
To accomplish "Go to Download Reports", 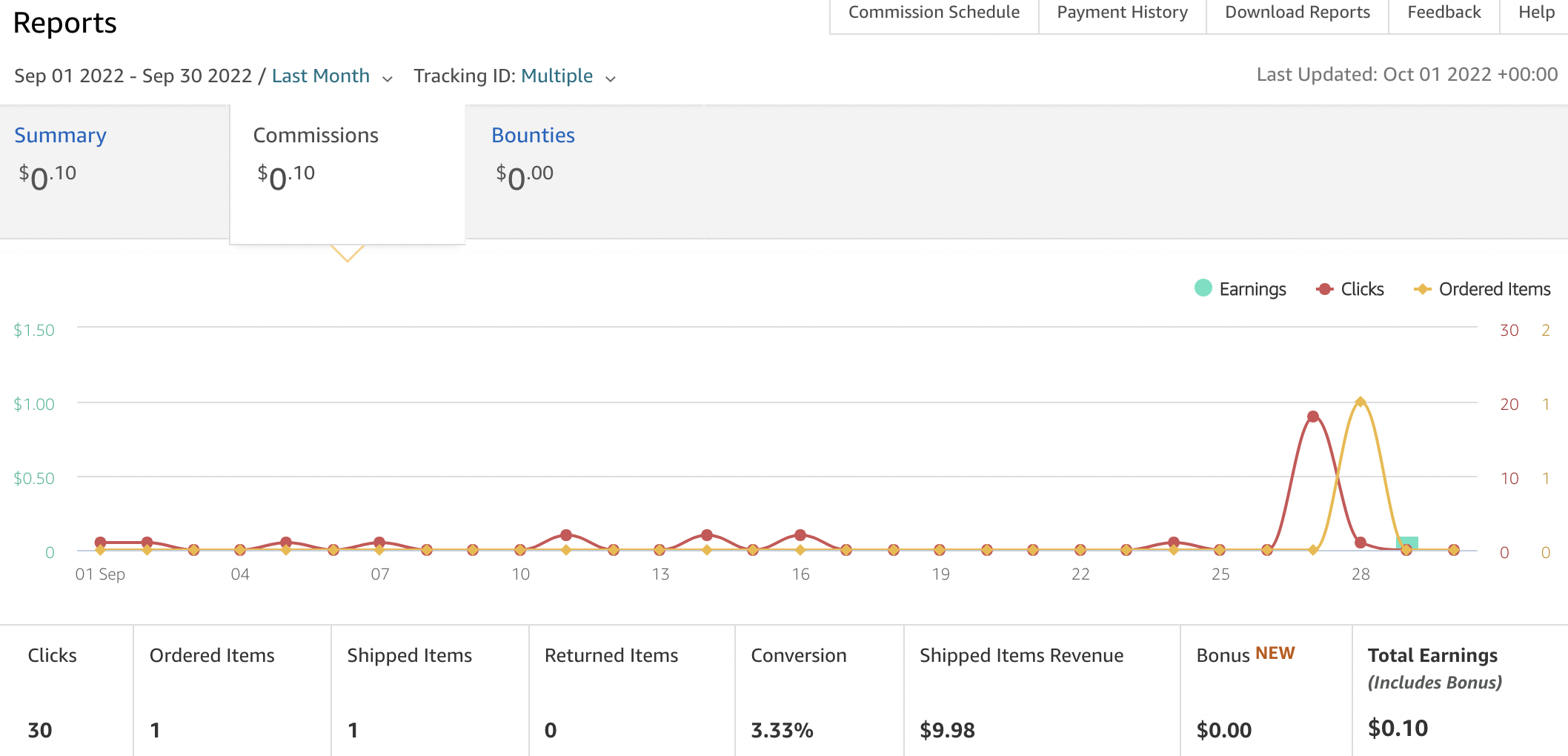I will pos(1297,13).
